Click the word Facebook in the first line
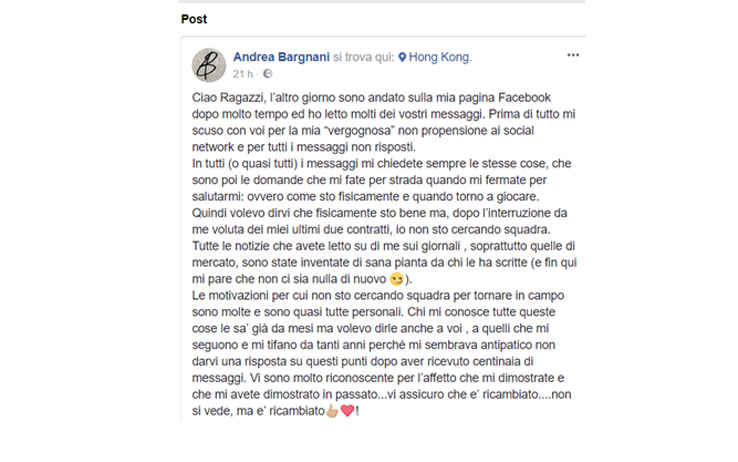738x462 pixels. pyautogui.click(x=524, y=97)
